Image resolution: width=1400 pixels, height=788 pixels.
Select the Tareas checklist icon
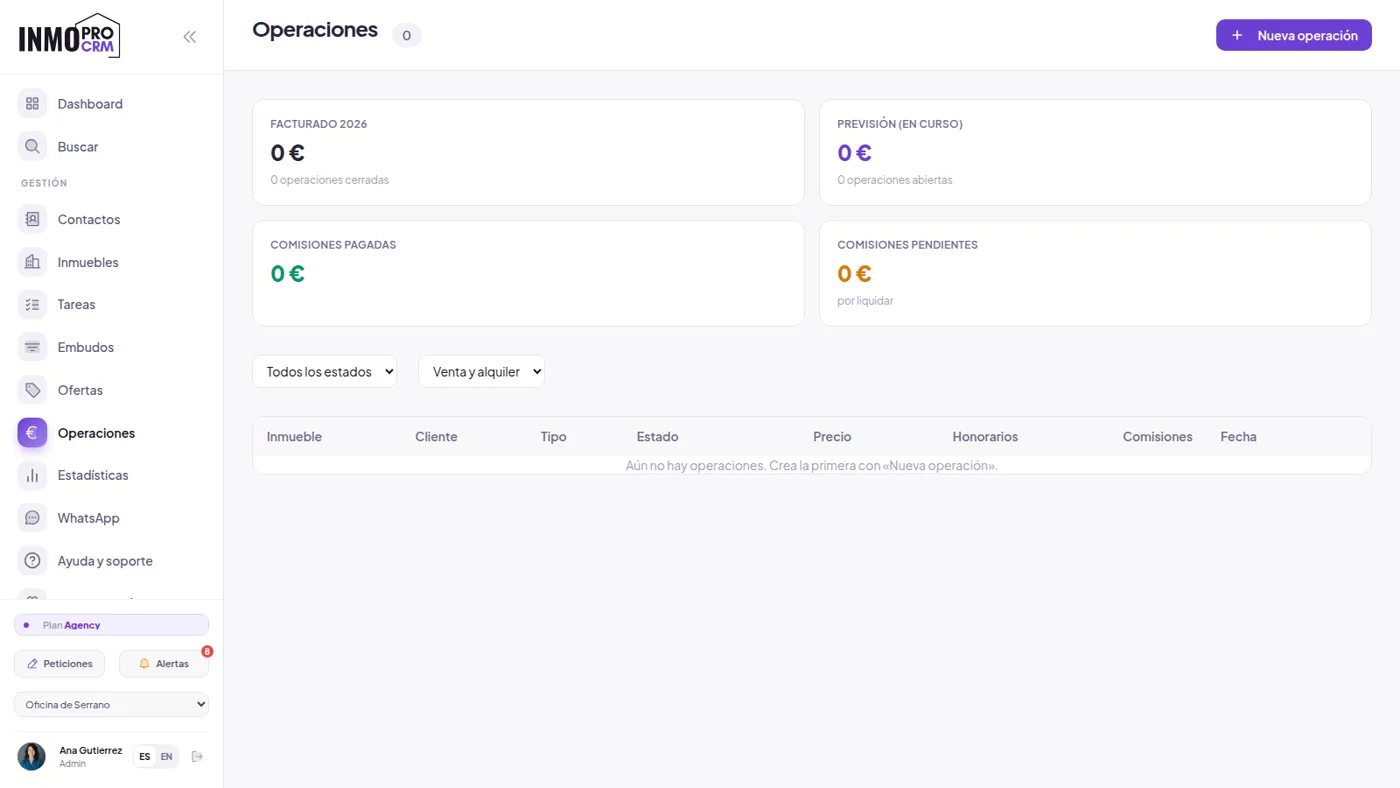[32, 304]
